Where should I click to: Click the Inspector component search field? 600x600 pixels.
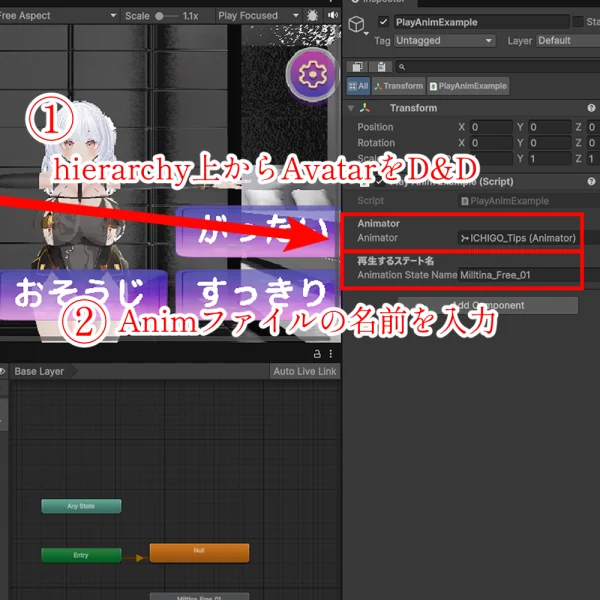[498, 67]
